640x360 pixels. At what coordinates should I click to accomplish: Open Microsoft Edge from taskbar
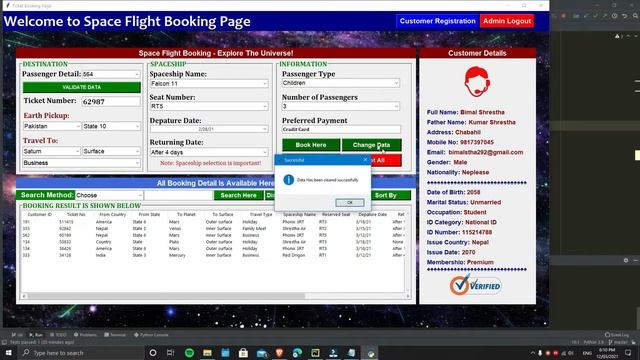298,353
